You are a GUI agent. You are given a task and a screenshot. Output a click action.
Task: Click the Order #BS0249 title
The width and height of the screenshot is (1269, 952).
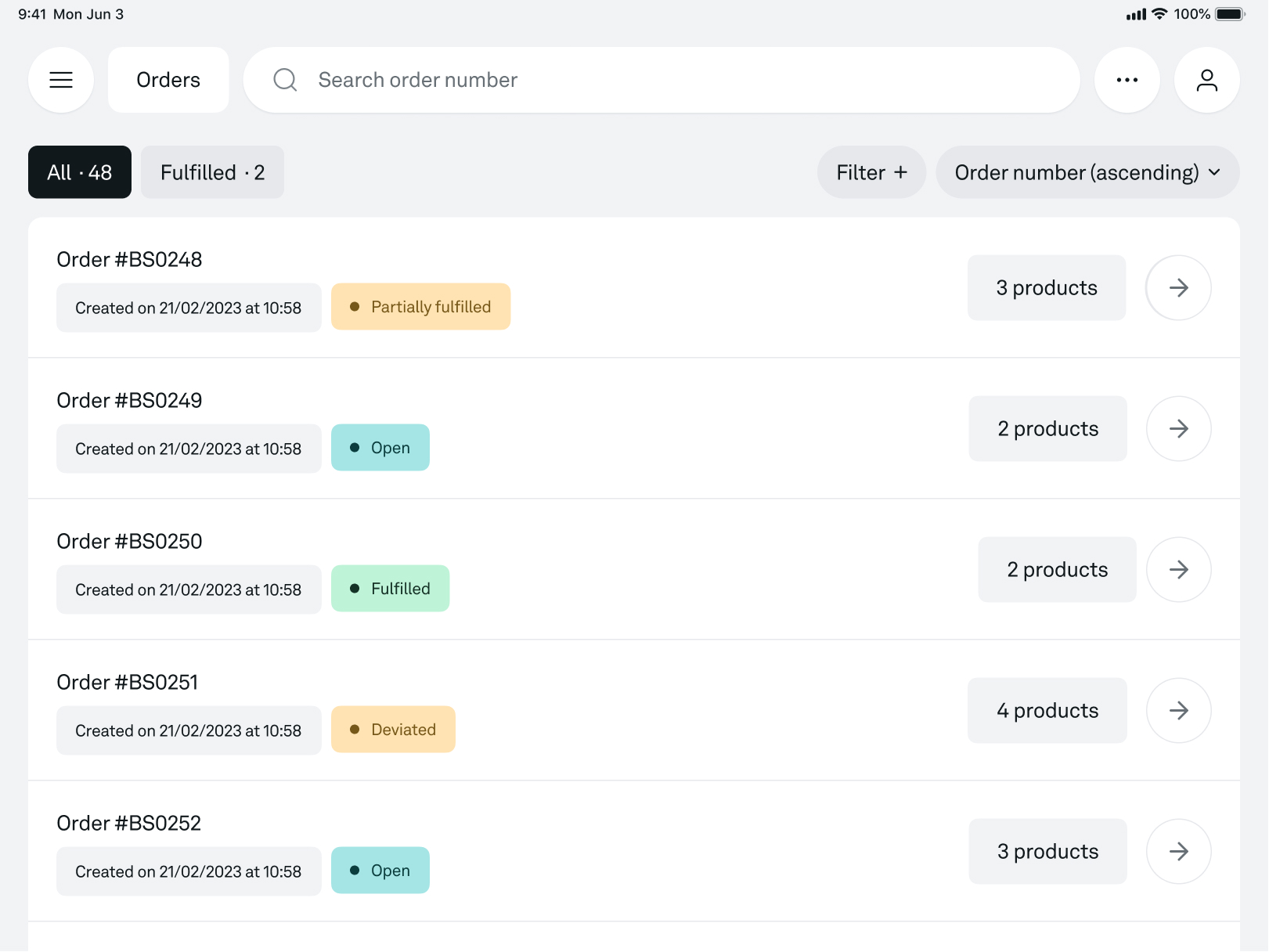(x=129, y=401)
